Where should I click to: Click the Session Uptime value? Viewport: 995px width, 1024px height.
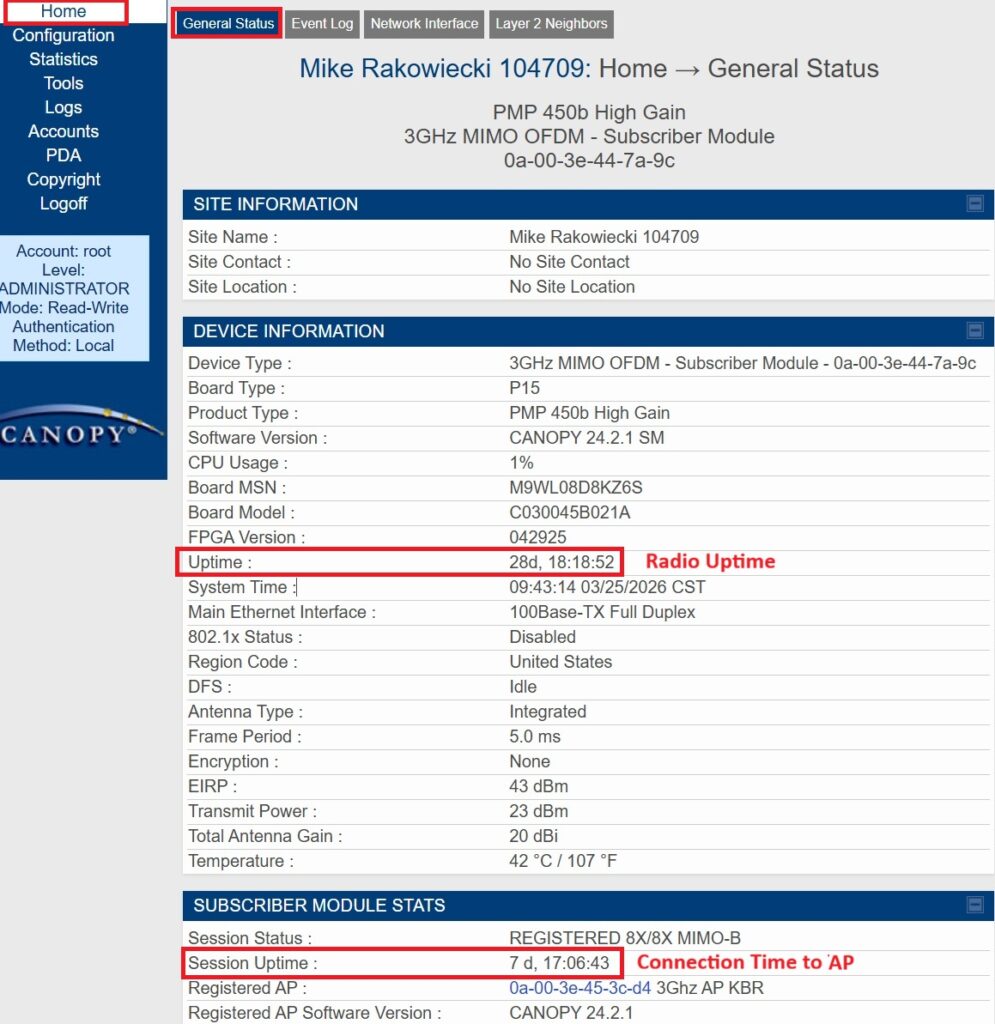click(558, 963)
